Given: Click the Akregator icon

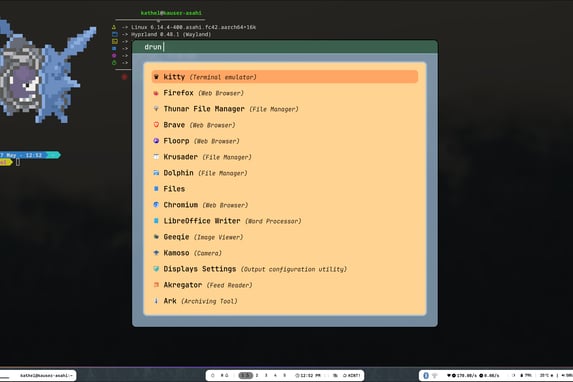Looking at the screenshot, I should 156,285.
